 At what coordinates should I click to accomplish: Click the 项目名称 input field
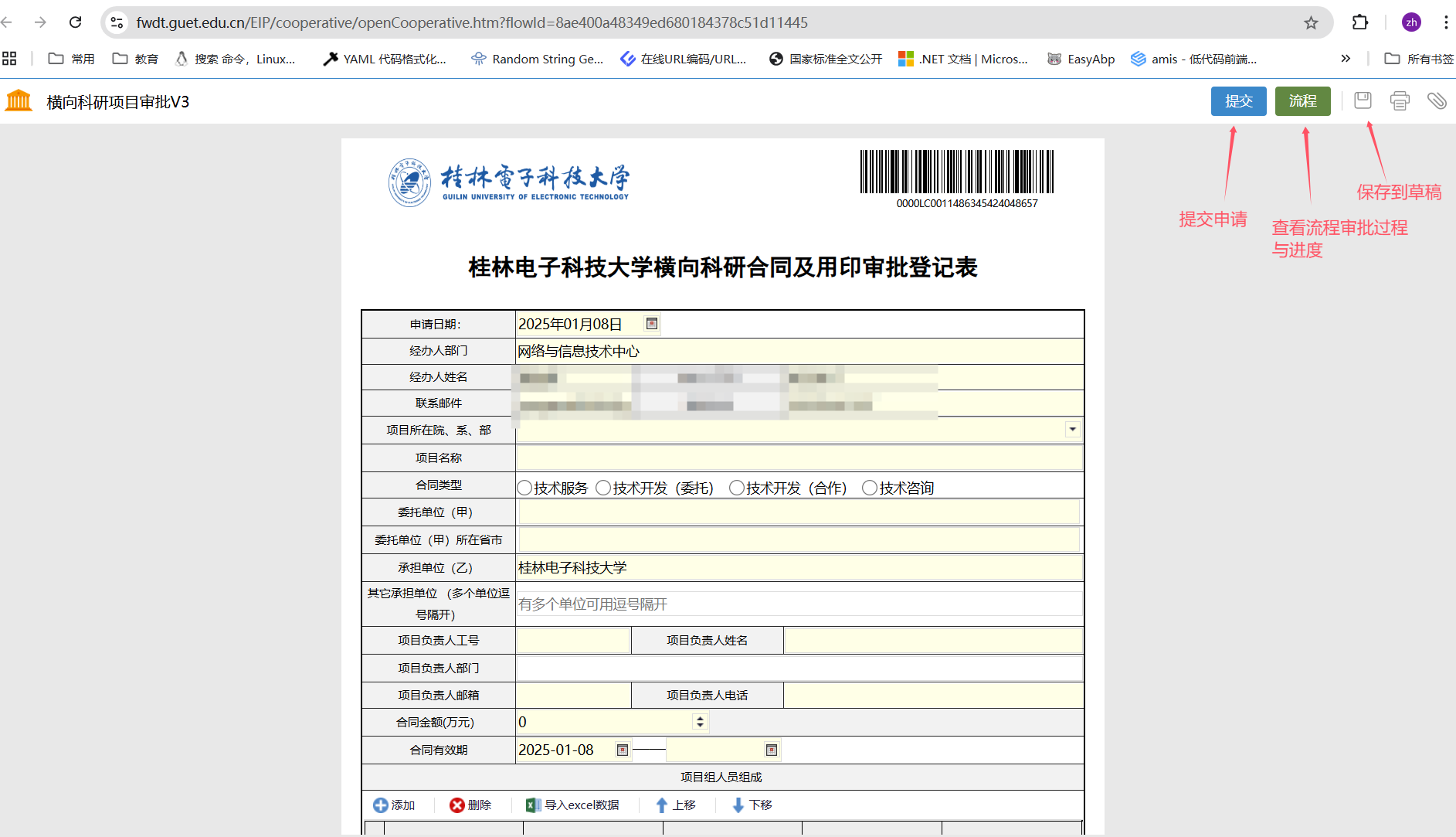point(799,458)
